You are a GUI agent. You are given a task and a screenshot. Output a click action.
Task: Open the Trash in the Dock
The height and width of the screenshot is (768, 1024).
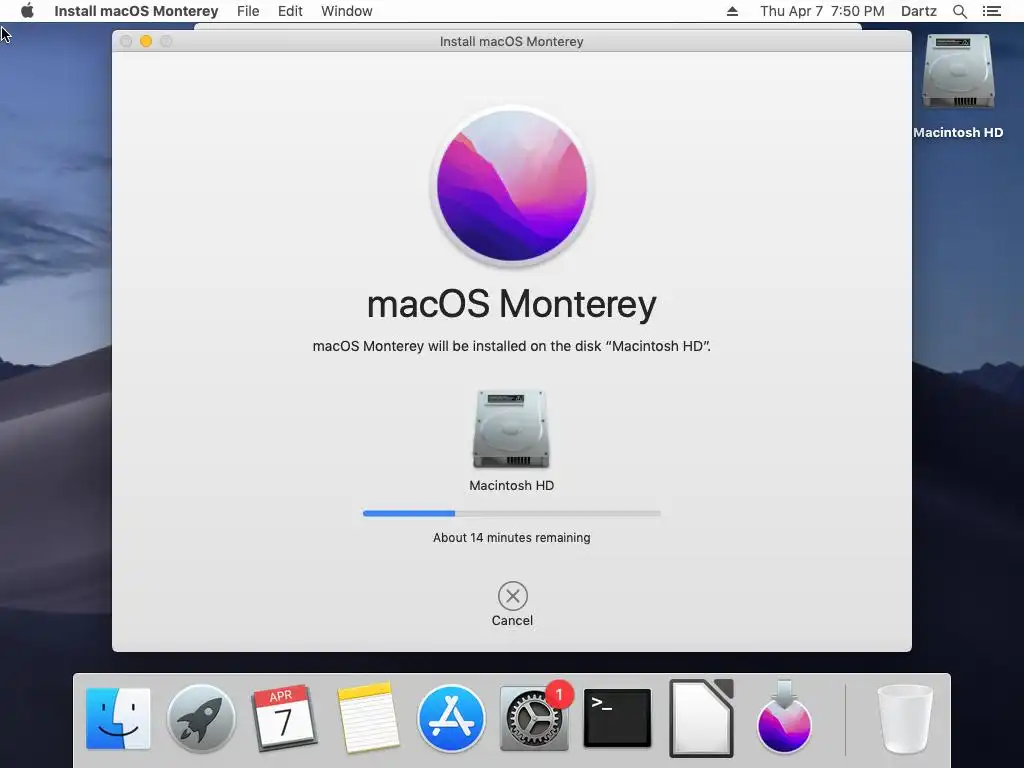[x=904, y=718]
